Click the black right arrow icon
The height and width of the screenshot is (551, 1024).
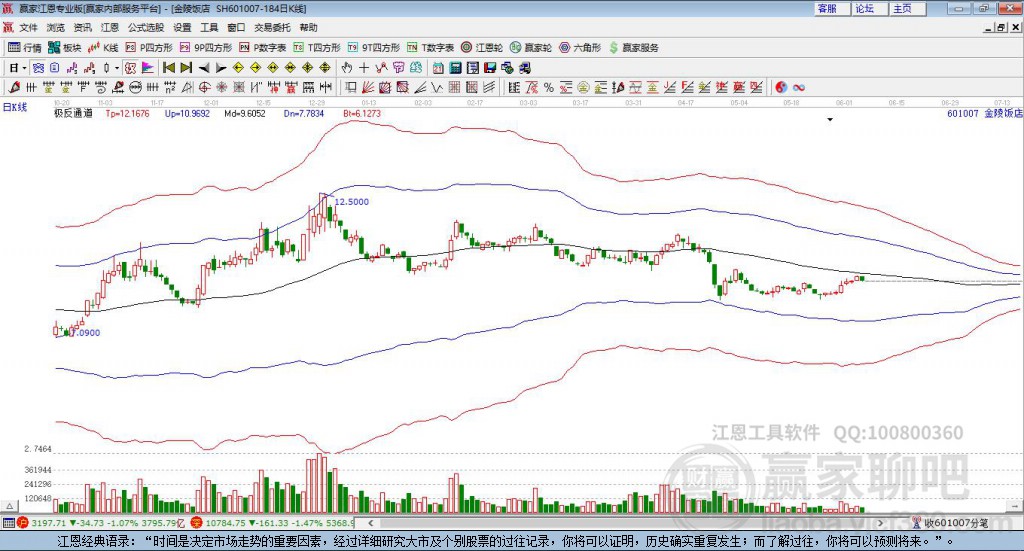221,68
